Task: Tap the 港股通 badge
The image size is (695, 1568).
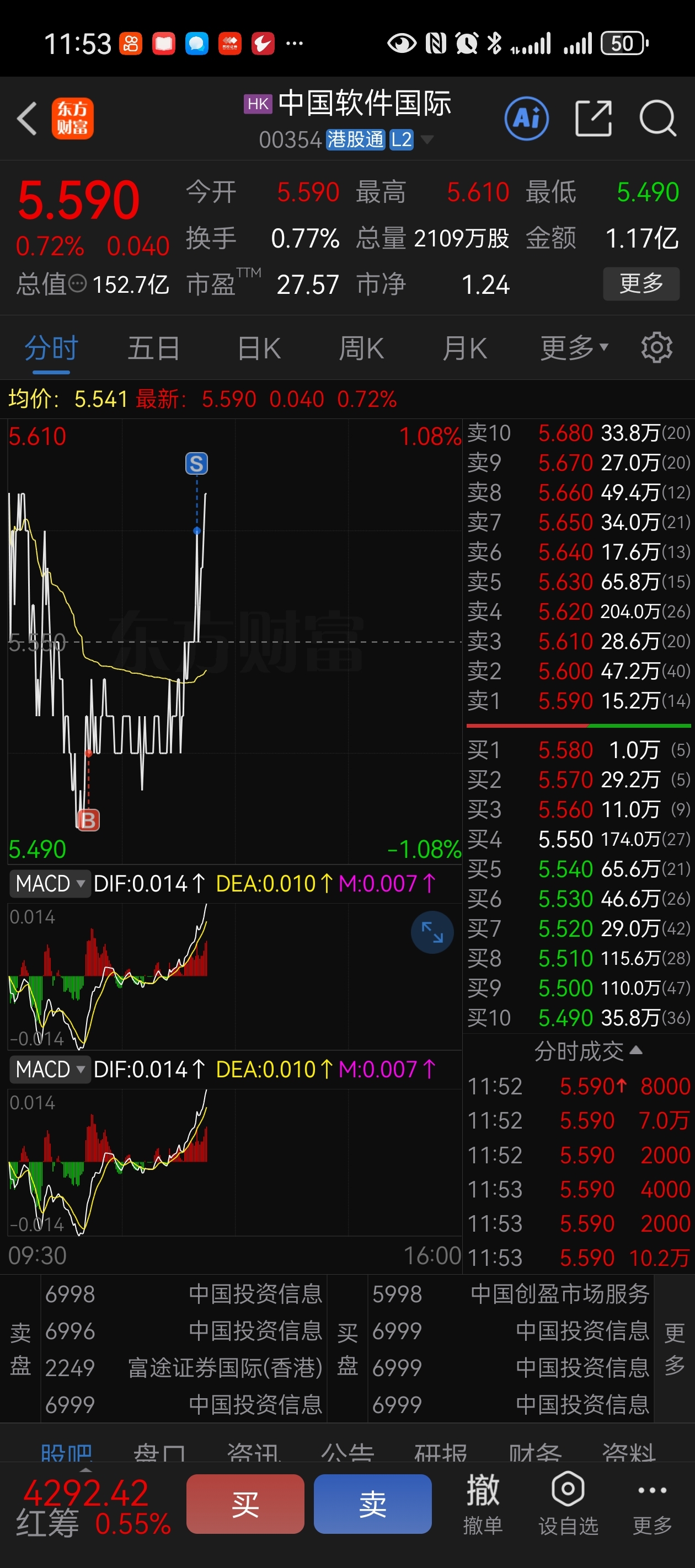Action: pyautogui.click(x=356, y=139)
